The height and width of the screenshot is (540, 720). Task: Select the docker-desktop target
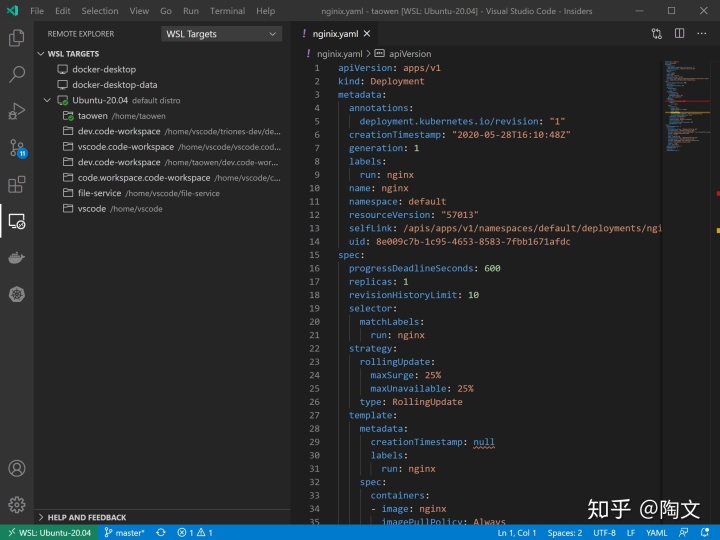(162, 69)
